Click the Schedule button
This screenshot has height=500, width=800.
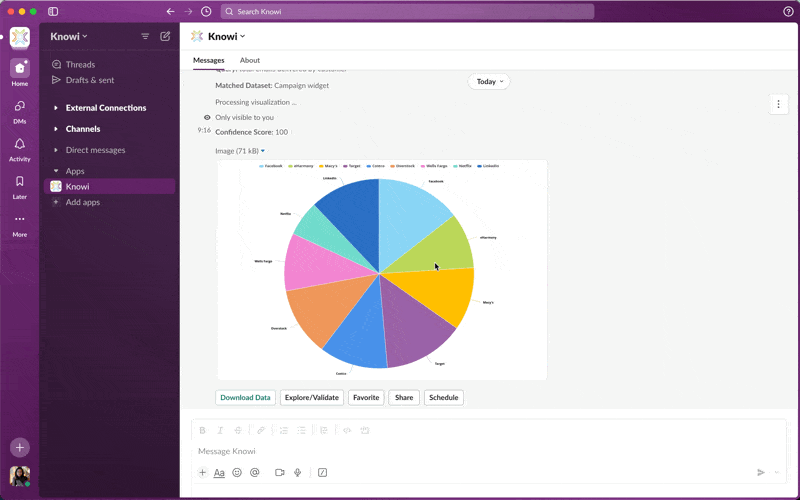click(443, 397)
